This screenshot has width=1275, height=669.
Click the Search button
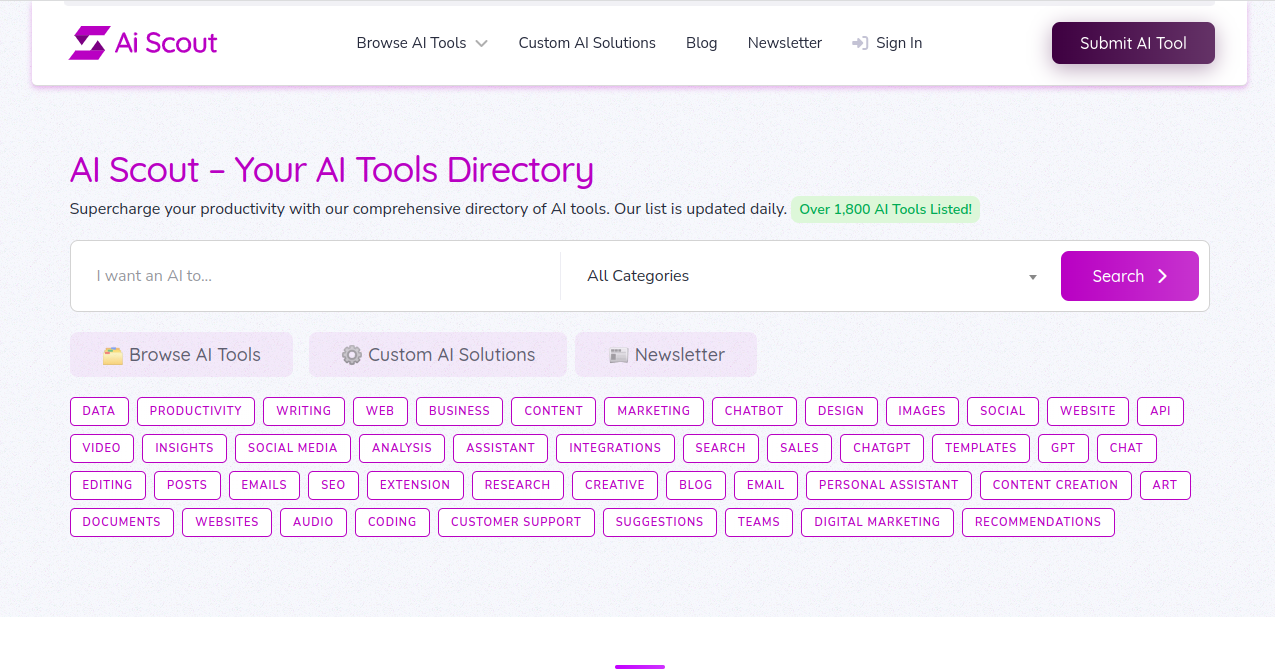(x=1130, y=276)
